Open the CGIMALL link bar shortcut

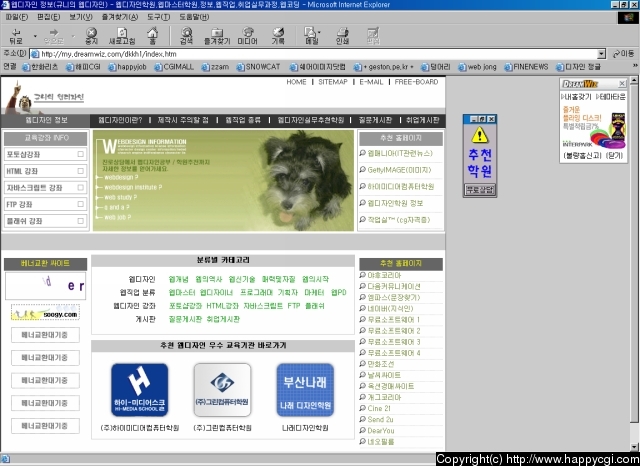(x=174, y=67)
